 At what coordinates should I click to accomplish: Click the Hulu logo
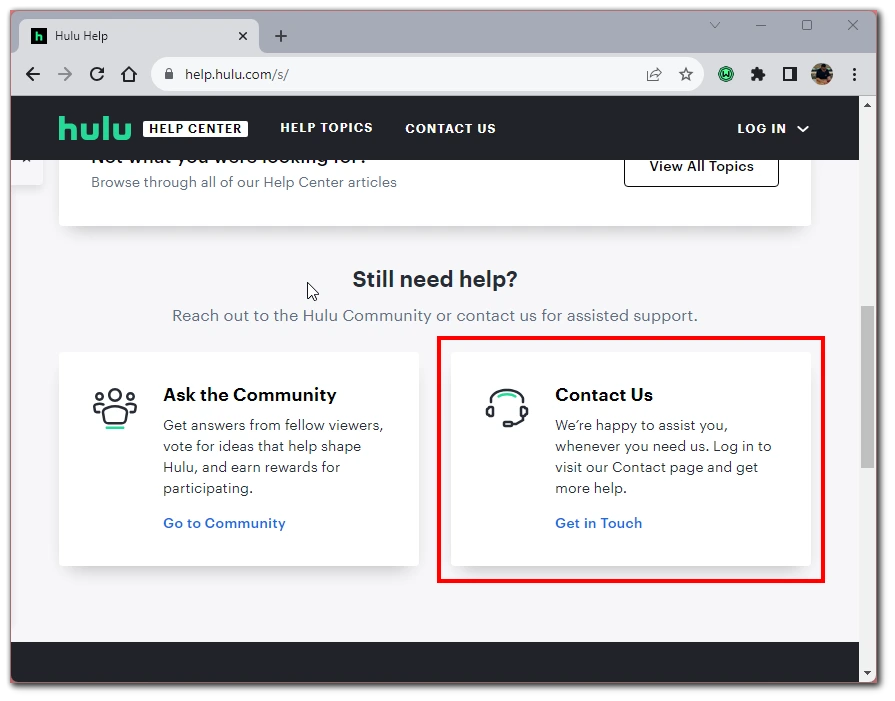[x=95, y=128]
